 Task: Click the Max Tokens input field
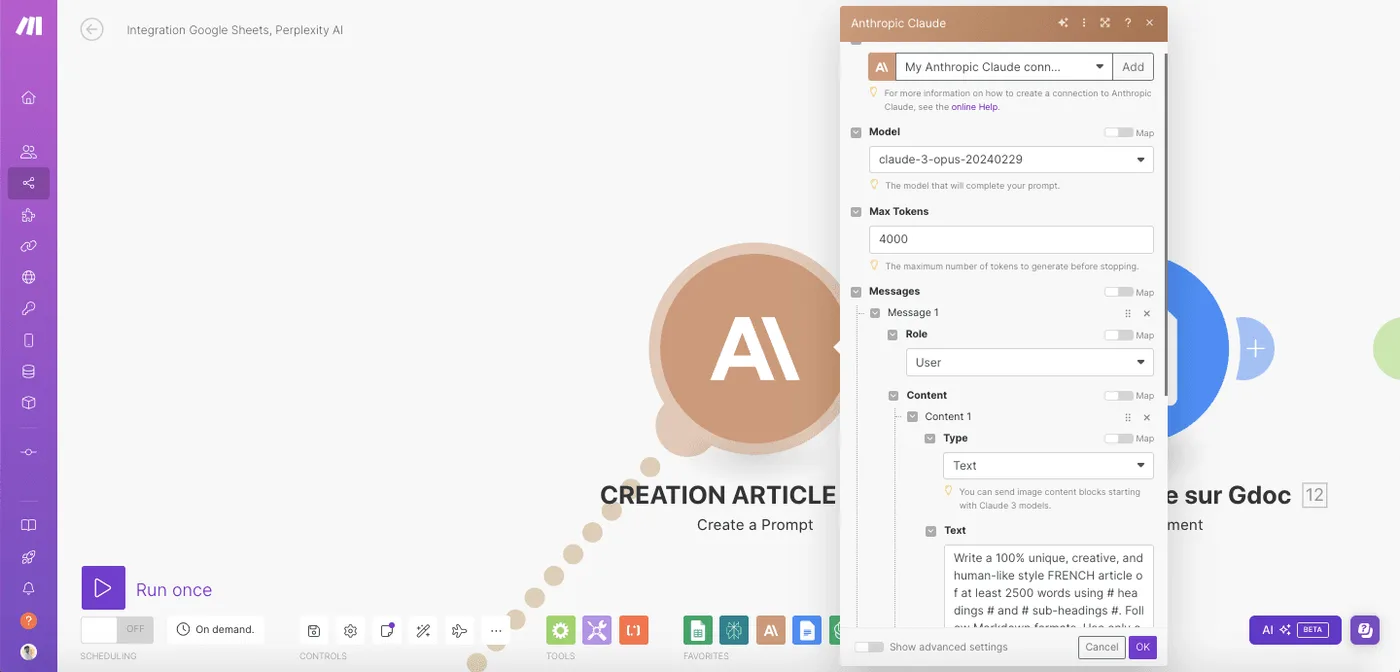point(1011,239)
